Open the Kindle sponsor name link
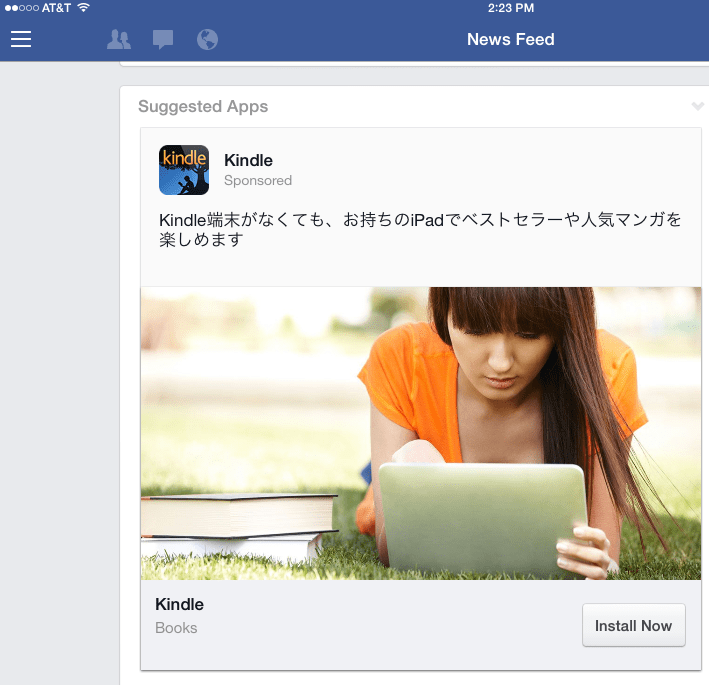This screenshot has width=709, height=685. coord(248,161)
